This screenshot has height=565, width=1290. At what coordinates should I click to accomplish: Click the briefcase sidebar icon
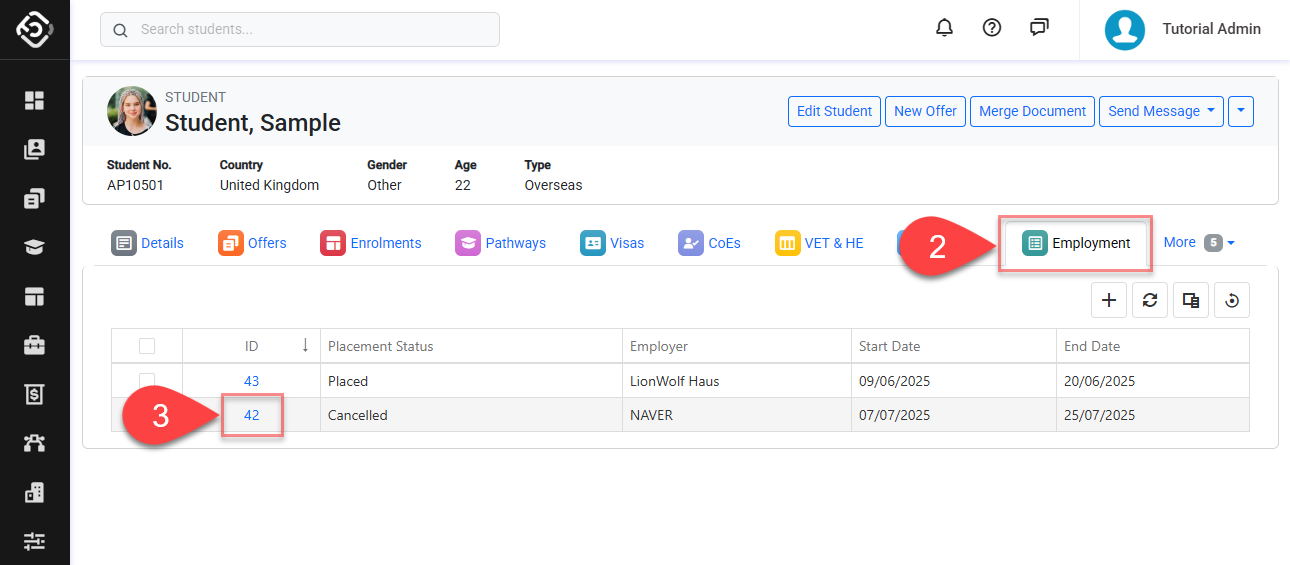(x=35, y=345)
